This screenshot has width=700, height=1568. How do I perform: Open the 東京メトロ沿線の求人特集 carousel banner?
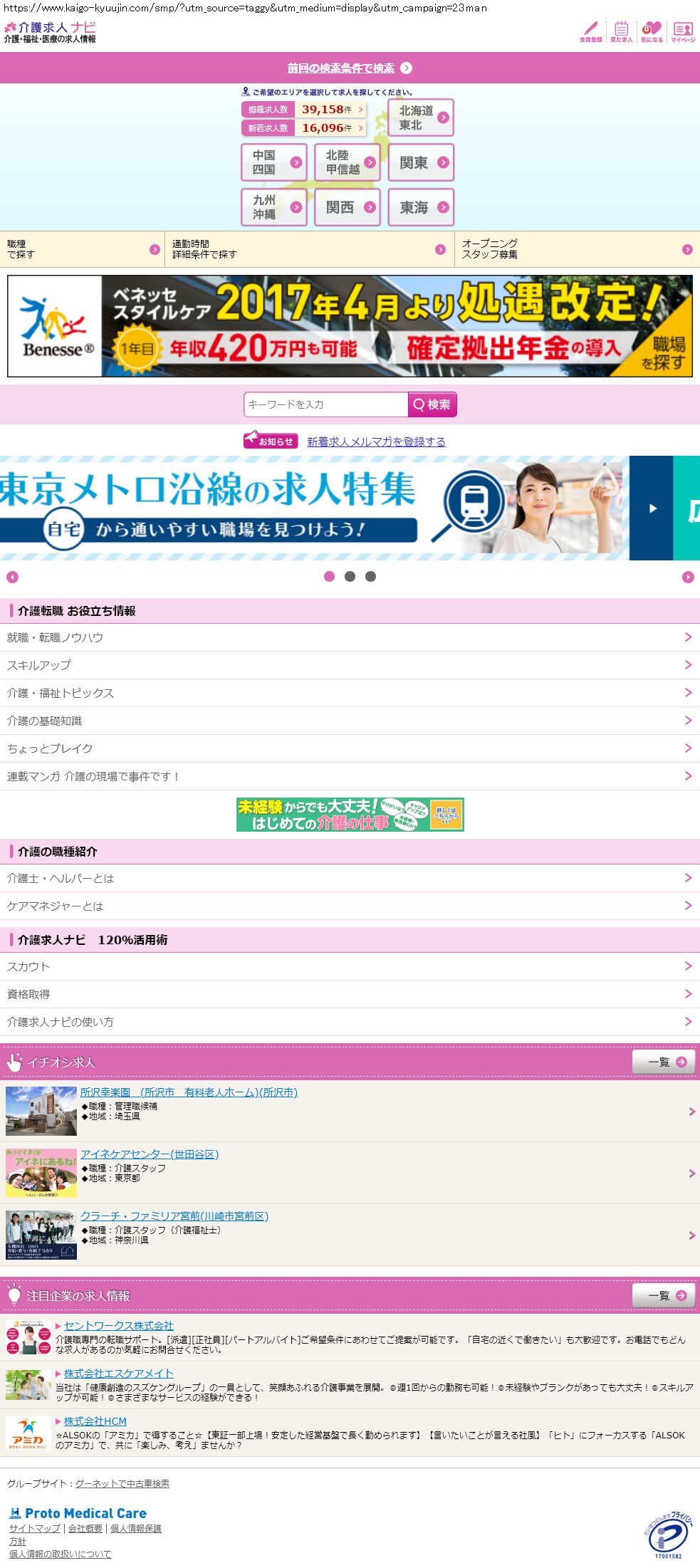pyautogui.click(x=315, y=508)
